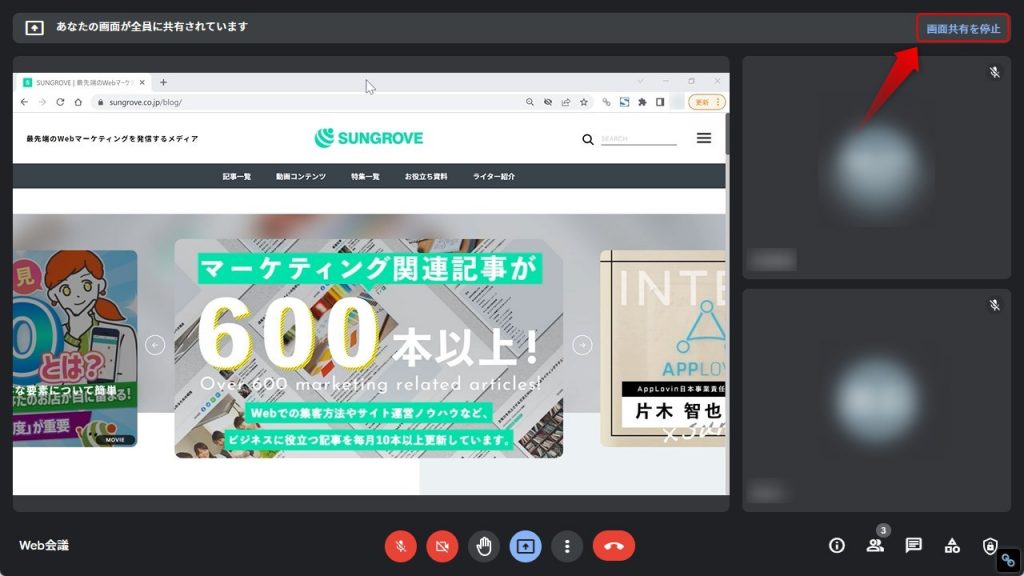Click the sungrove.co.jp/blog/ address bar

coord(307,102)
